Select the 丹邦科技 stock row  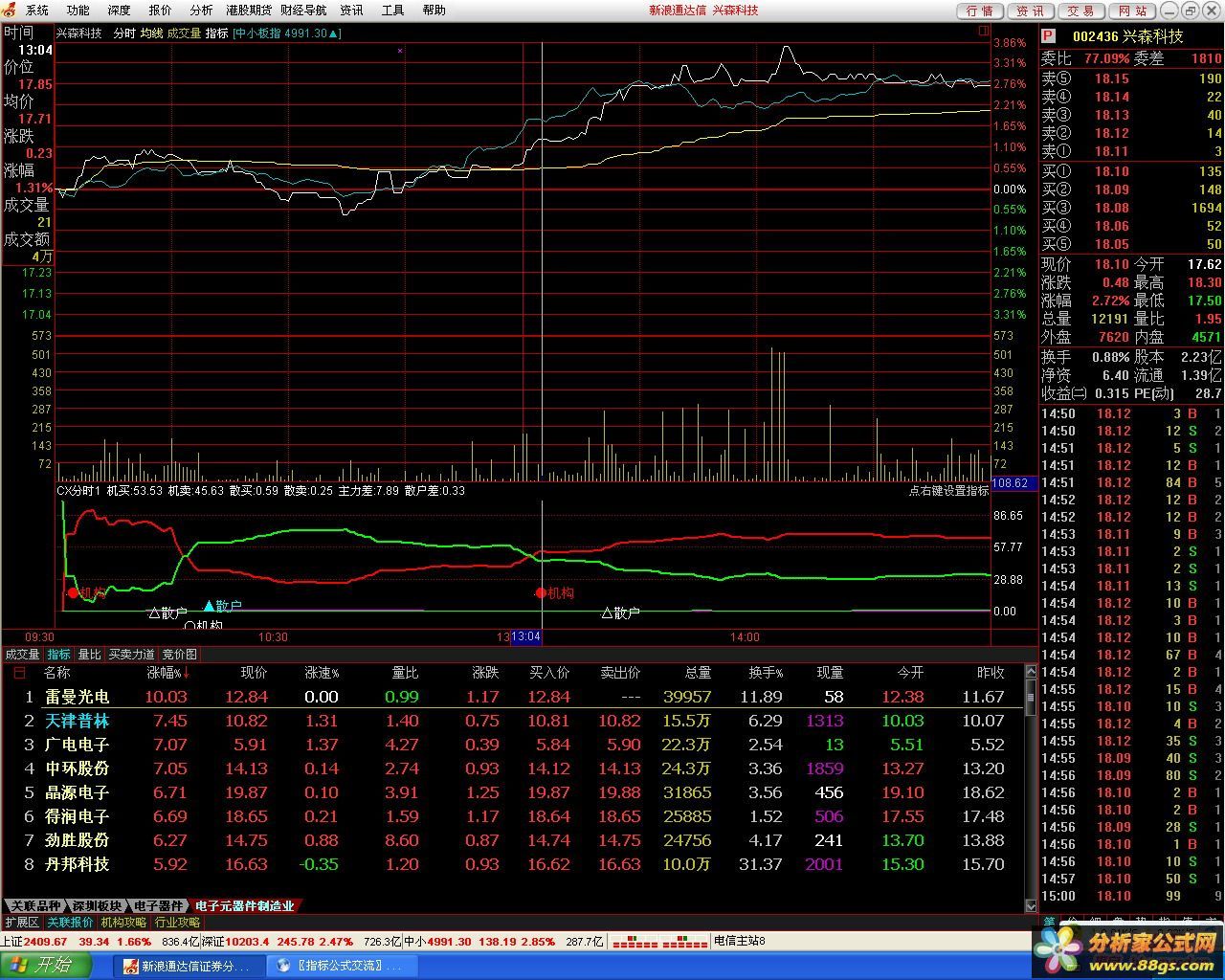(x=512, y=864)
